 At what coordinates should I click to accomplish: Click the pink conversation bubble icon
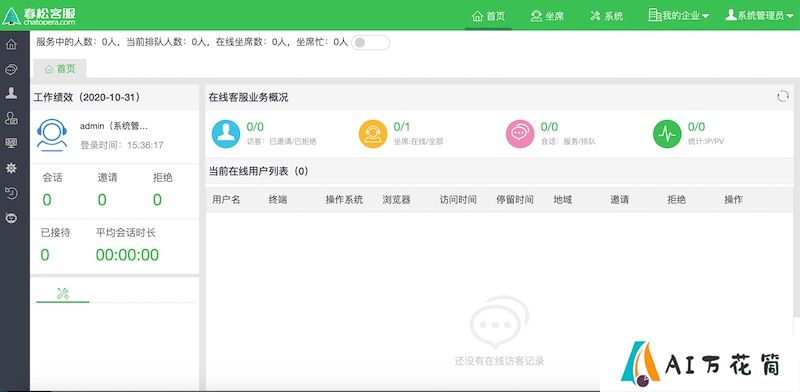[520, 134]
